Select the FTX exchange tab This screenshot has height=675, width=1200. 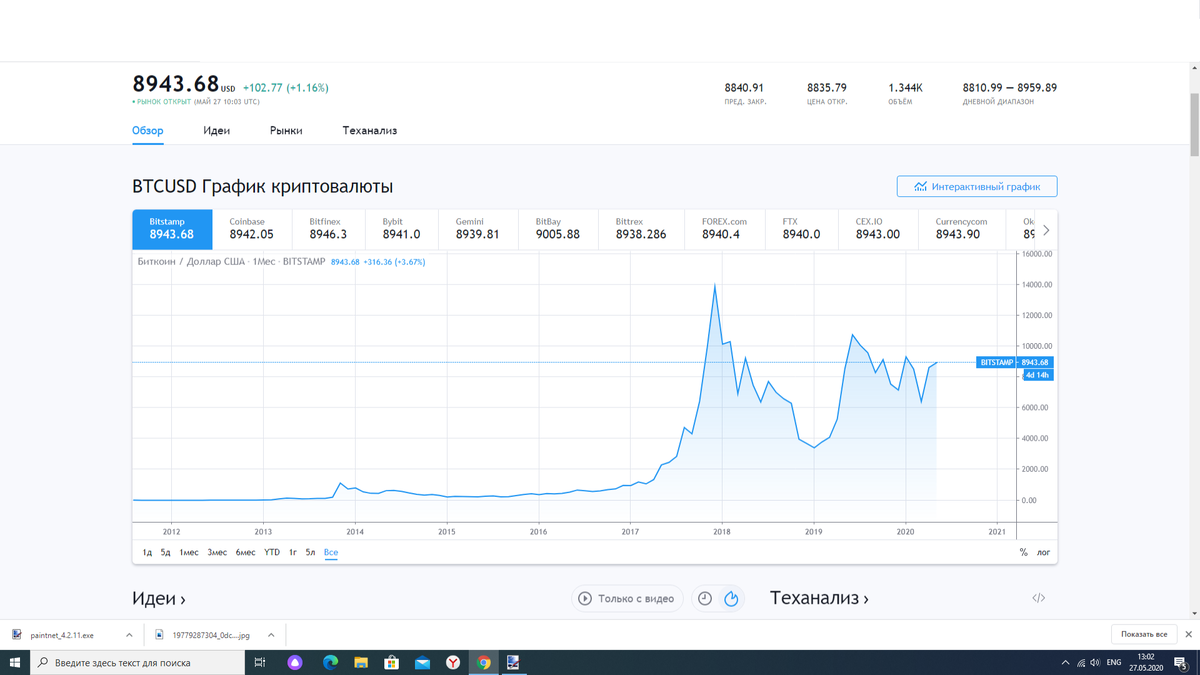pos(801,229)
